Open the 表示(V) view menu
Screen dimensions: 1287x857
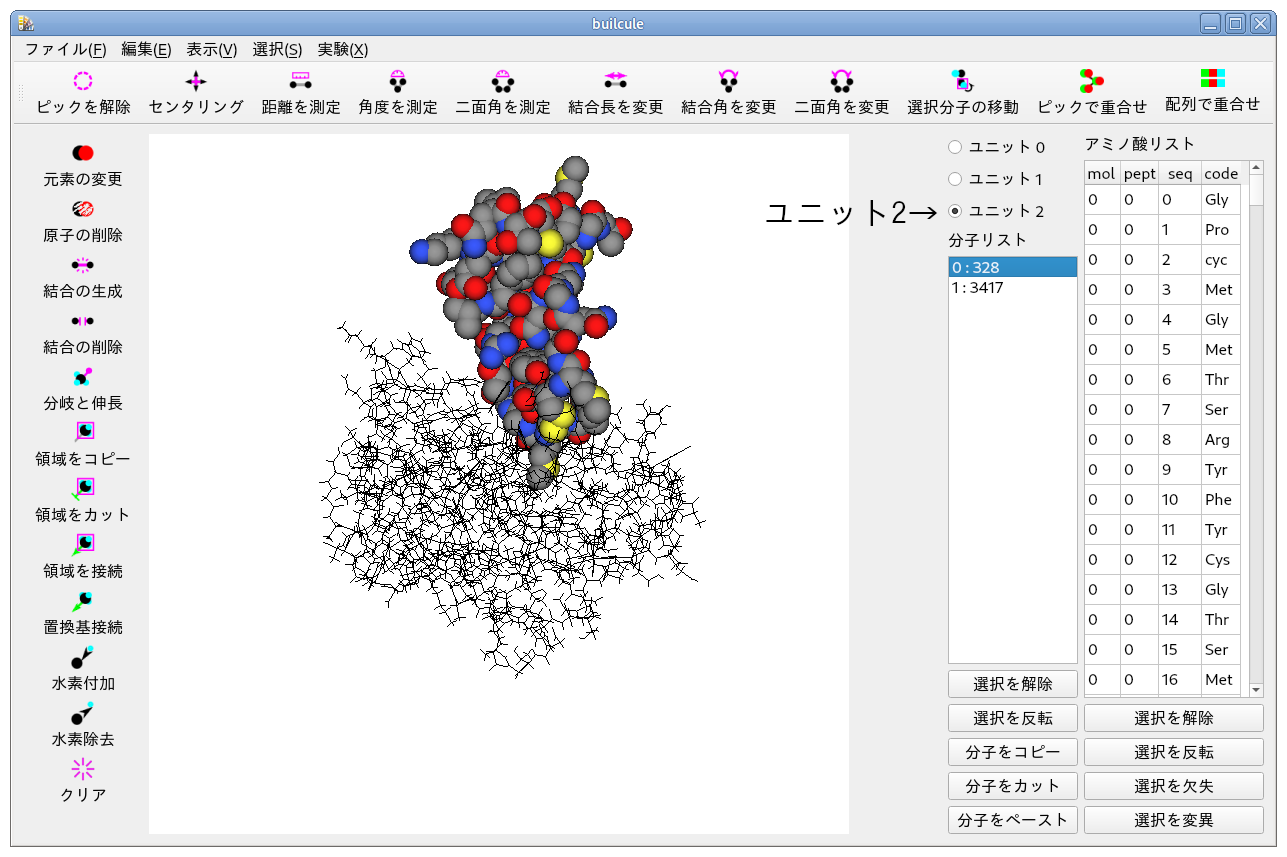click(212, 49)
